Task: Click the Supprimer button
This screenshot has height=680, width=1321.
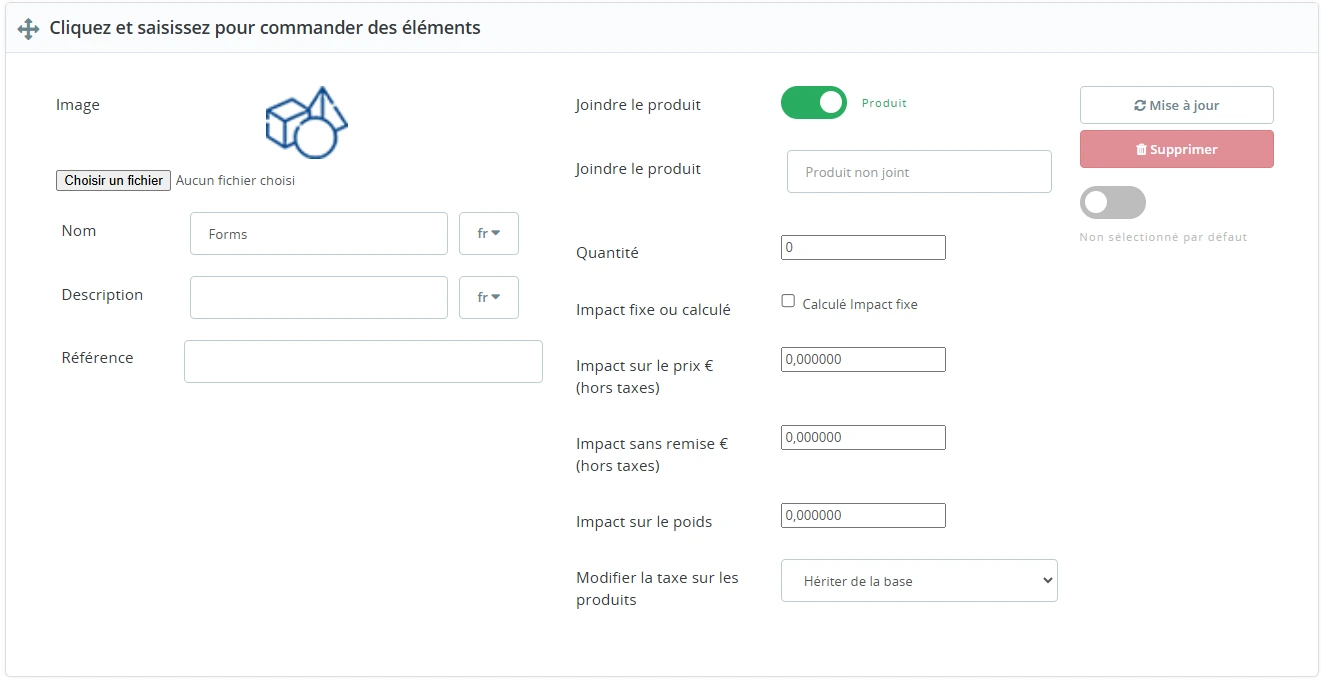Action: tap(1176, 148)
